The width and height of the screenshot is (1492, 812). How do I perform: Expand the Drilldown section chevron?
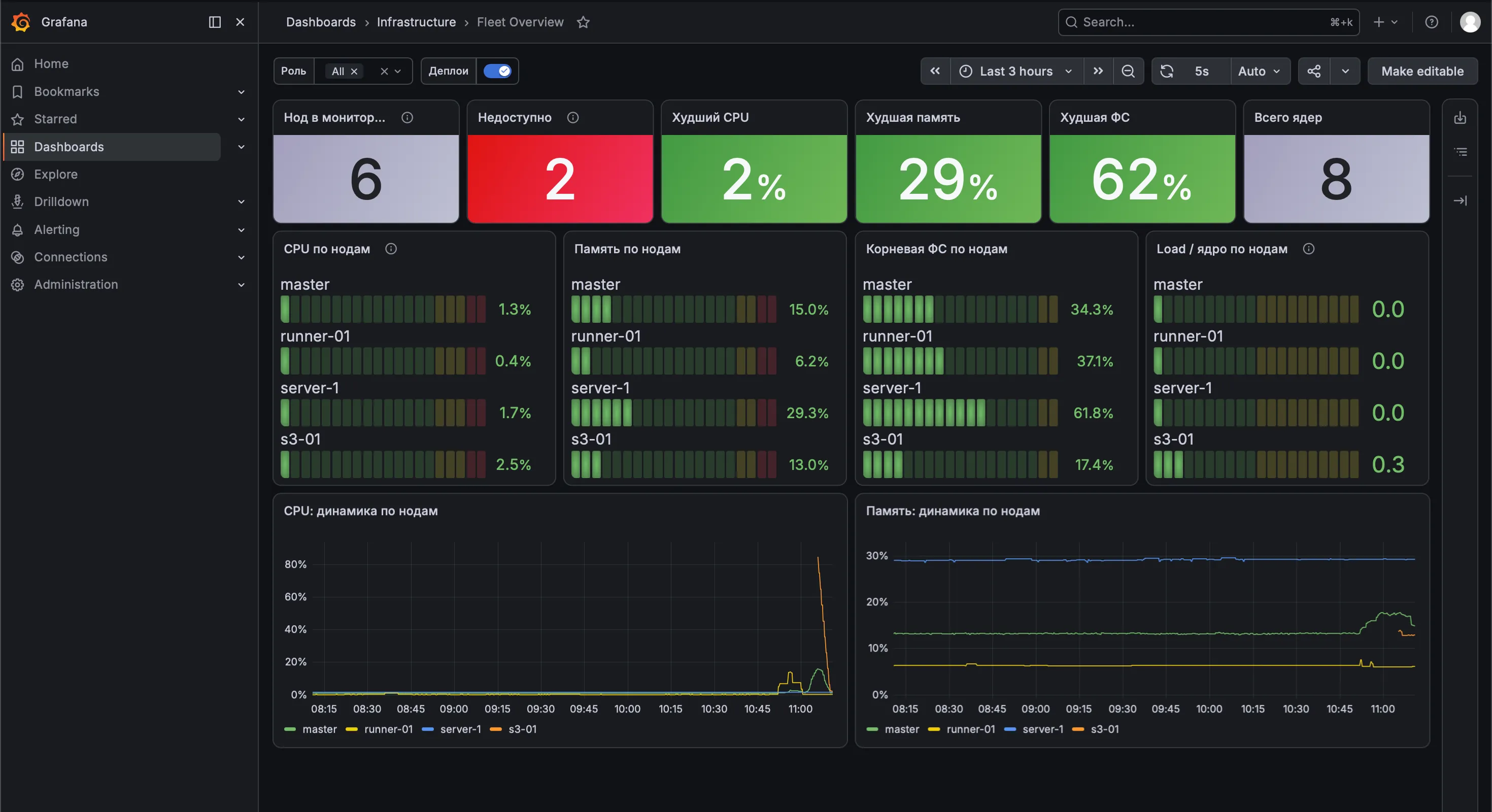tap(242, 201)
